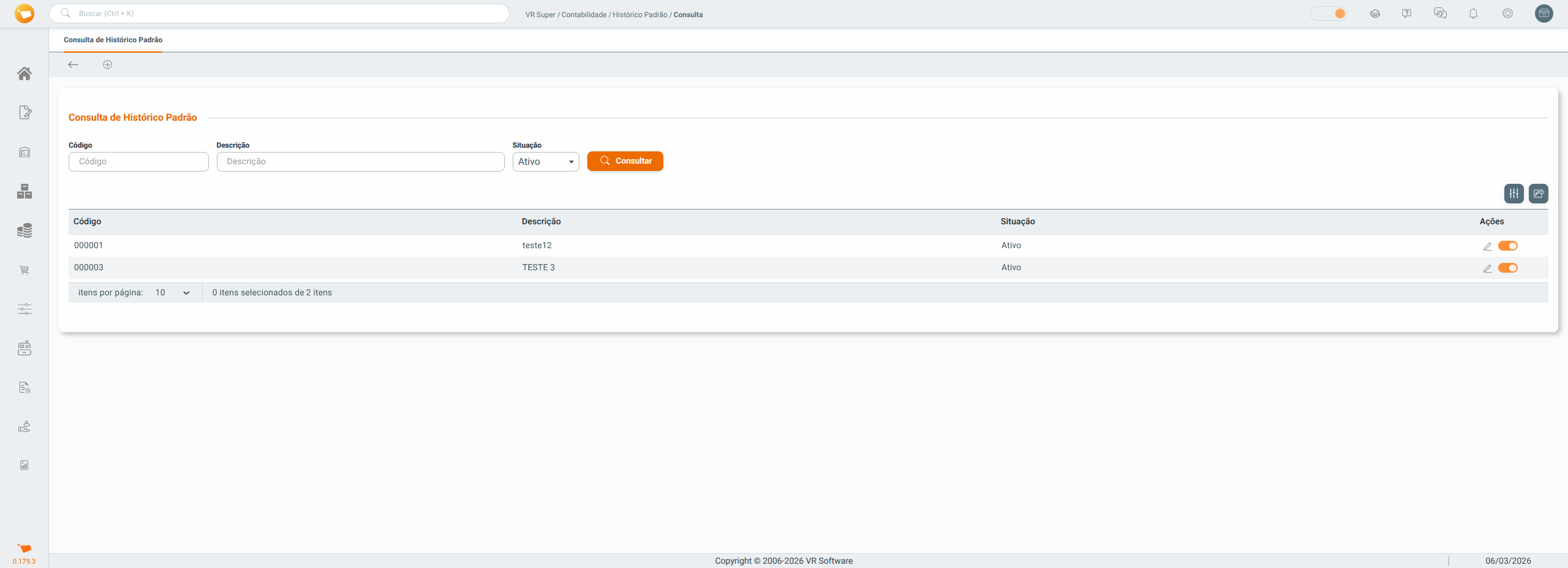Screen dimensions: 1568x568
Task: Edit record 000003 with pencil icon
Action: [1487, 268]
